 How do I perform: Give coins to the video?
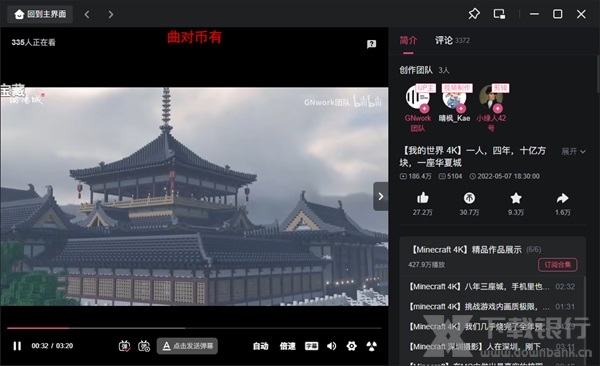(469, 198)
